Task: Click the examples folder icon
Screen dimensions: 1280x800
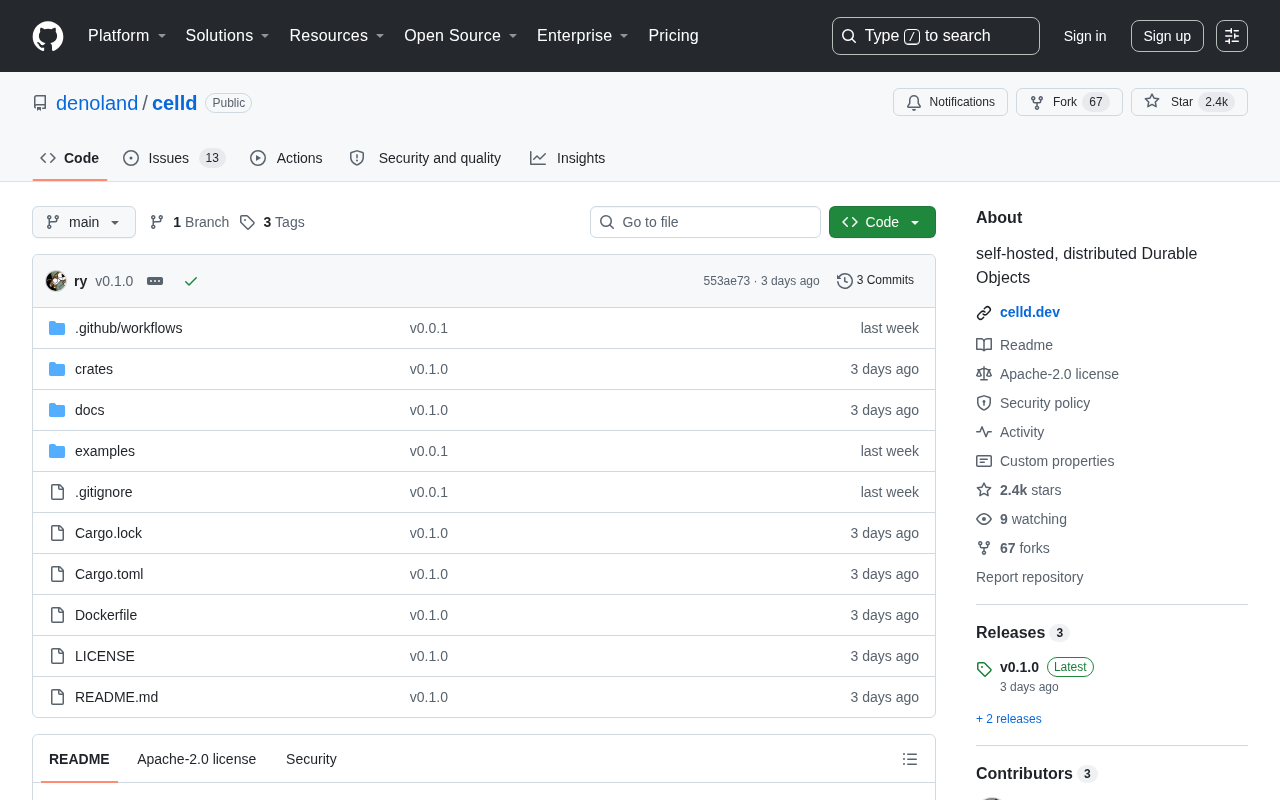Action: tap(57, 451)
